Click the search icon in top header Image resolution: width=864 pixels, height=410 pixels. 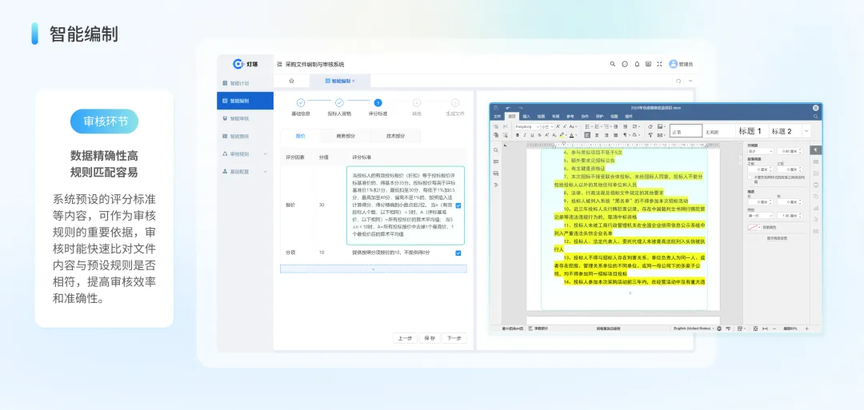click(x=612, y=64)
